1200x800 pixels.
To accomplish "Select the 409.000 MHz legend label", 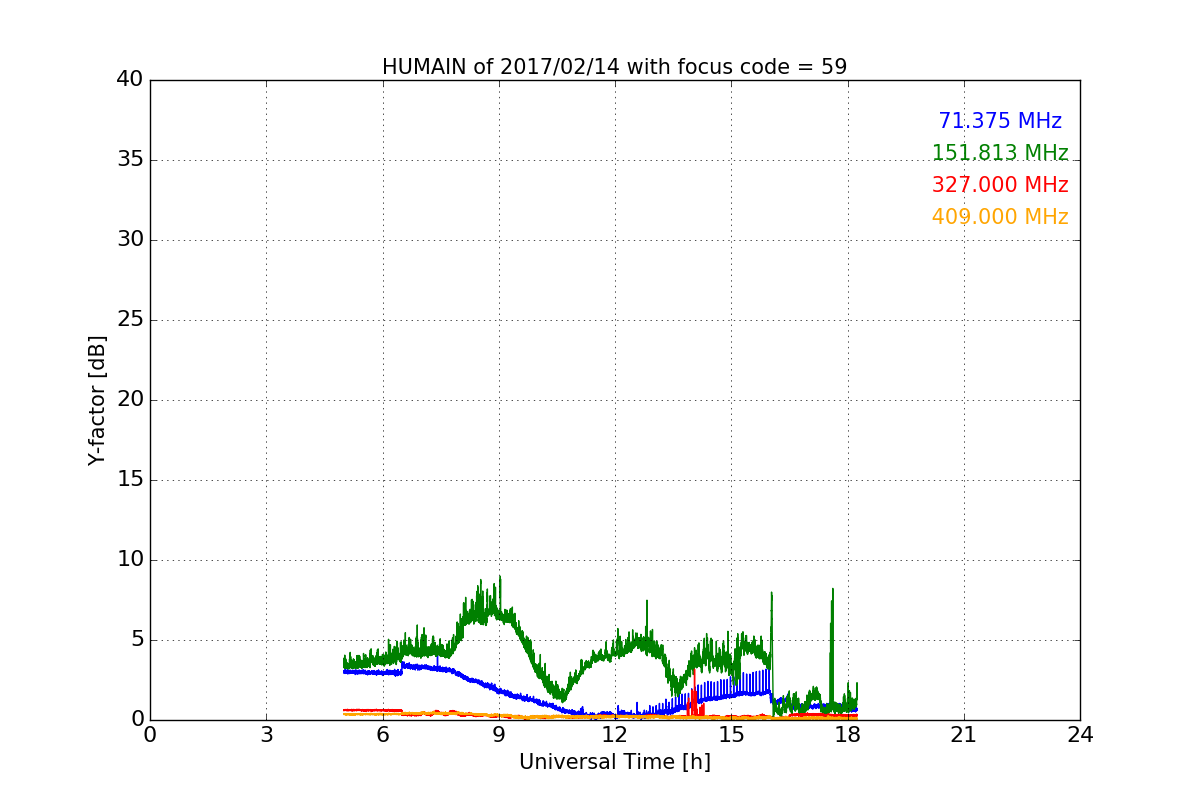I will 1000,217.
